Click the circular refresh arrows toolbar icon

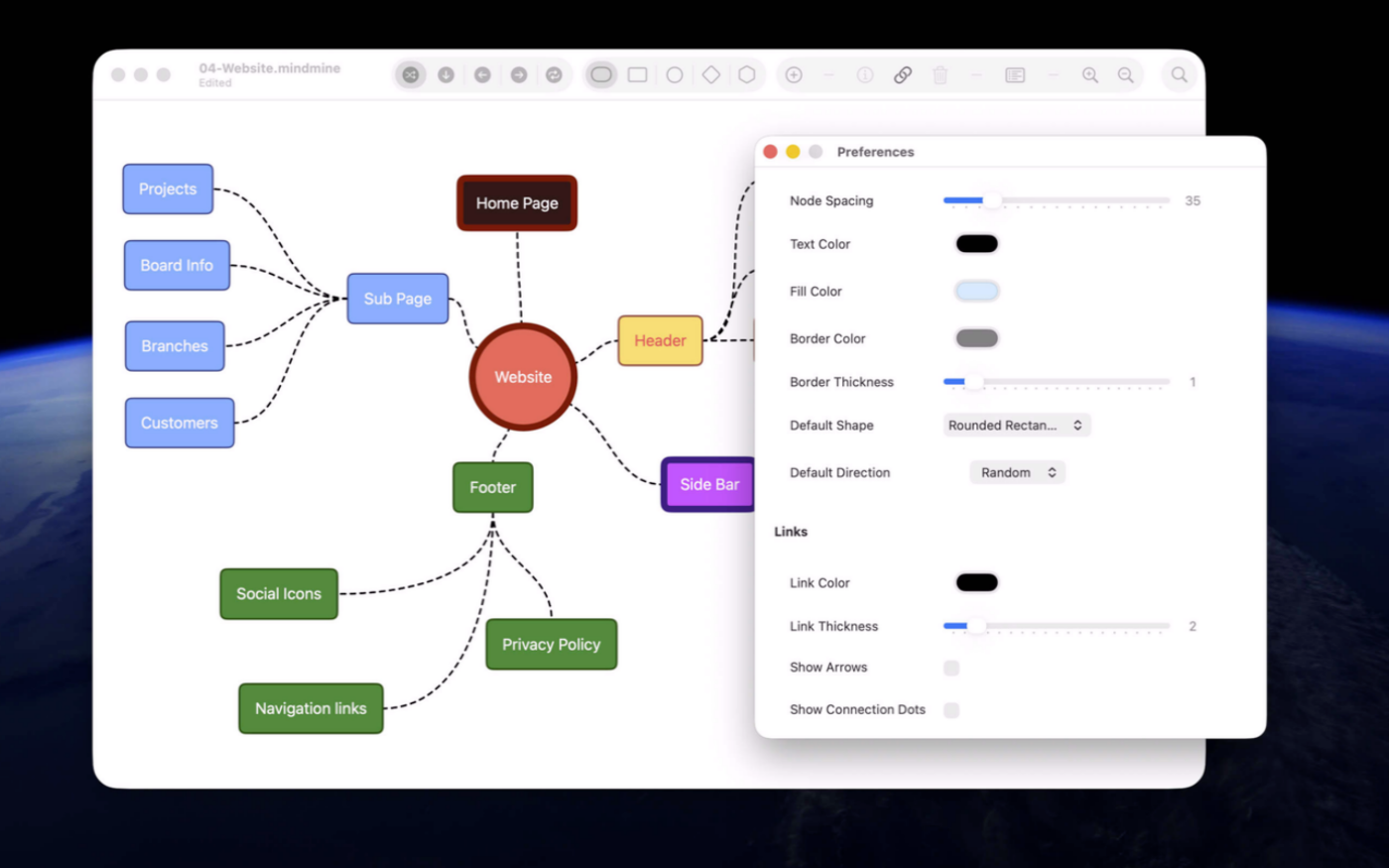[x=555, y=74]
